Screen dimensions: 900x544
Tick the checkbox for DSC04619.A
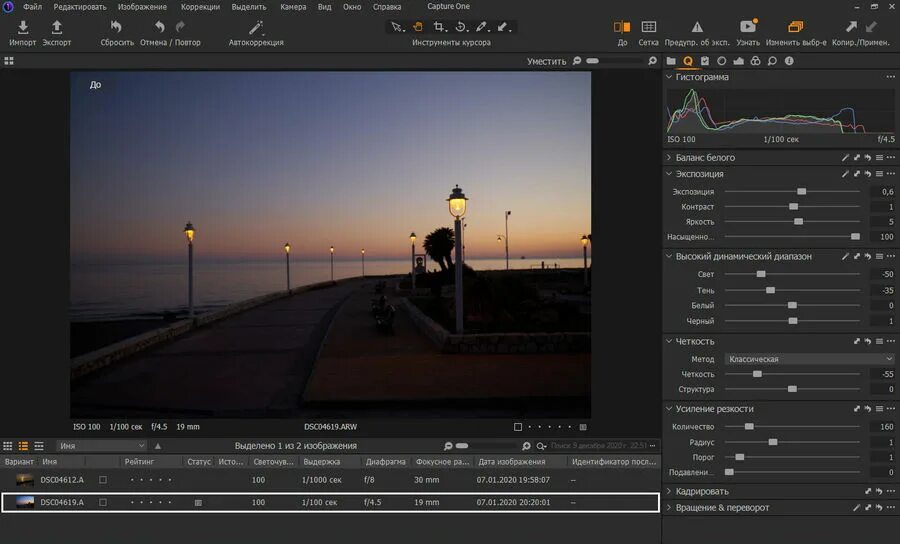pyautogui.click(x=102, y=502)
